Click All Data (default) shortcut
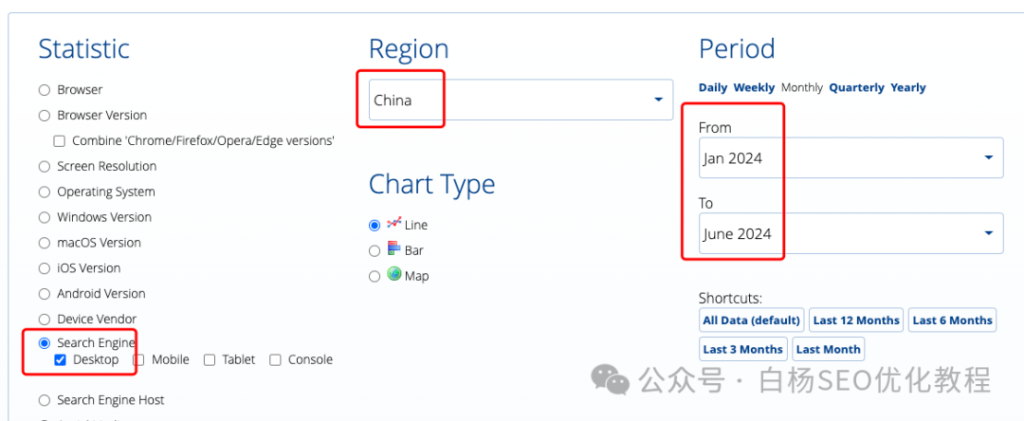1024x421 pixels. [x=752, y=320]
